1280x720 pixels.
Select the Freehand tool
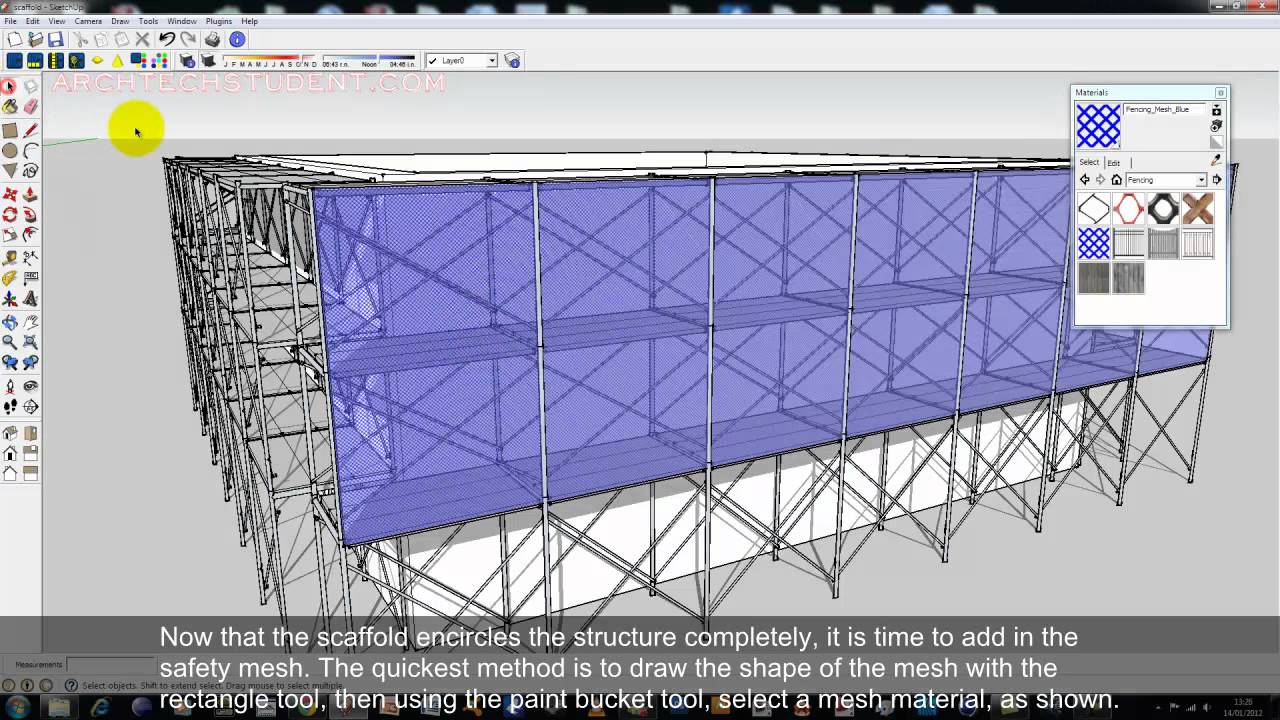coord(31,171)
